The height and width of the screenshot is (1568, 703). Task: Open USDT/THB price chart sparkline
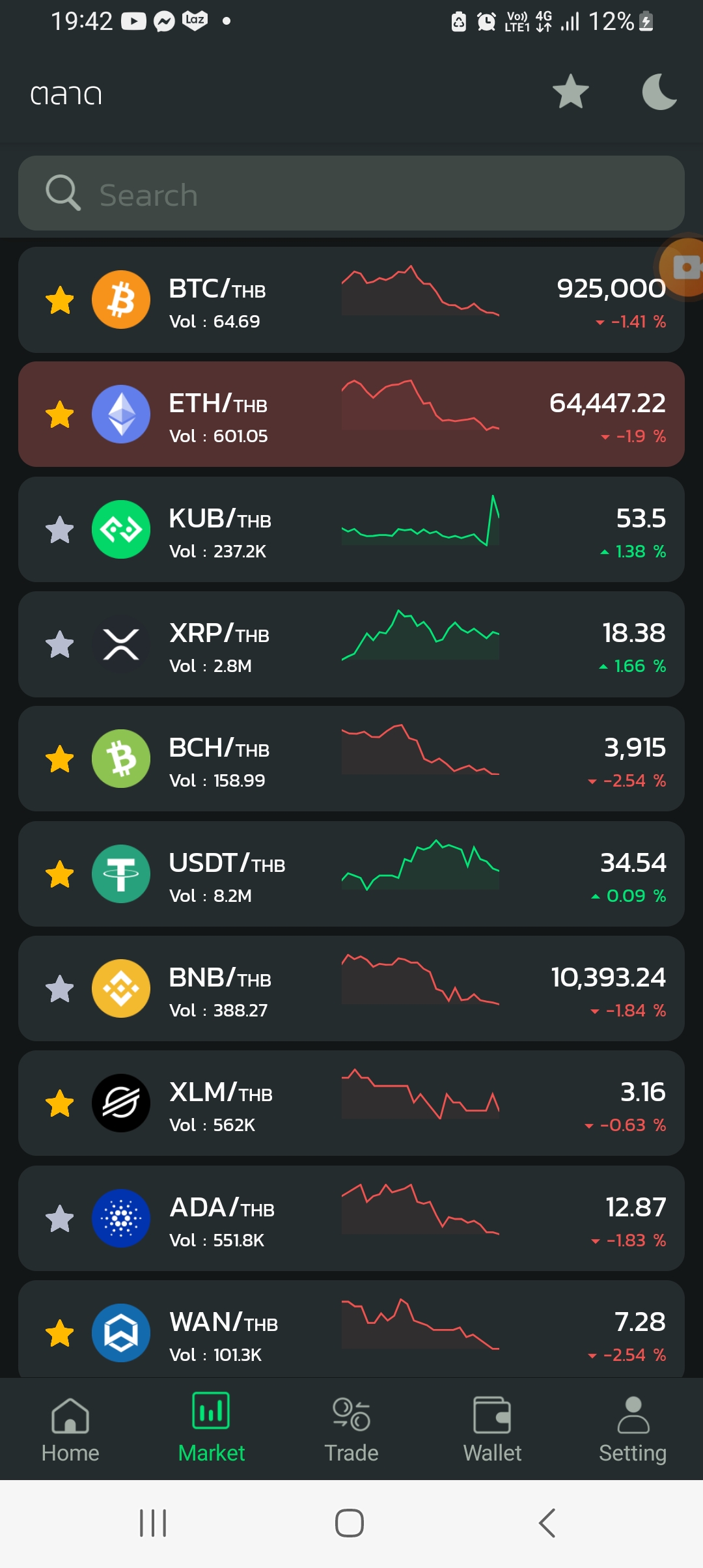tap(420, 865)
